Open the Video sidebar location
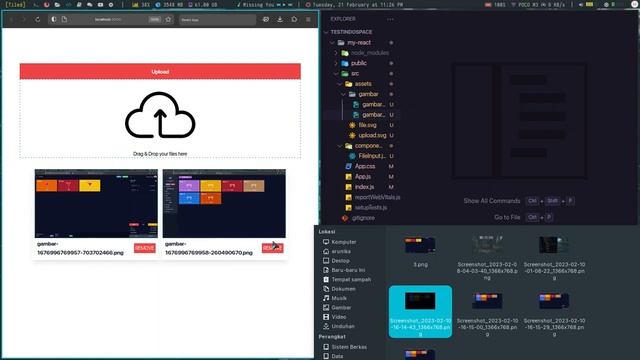The height and width of the screenshot is (360, 640). [338, 317]
